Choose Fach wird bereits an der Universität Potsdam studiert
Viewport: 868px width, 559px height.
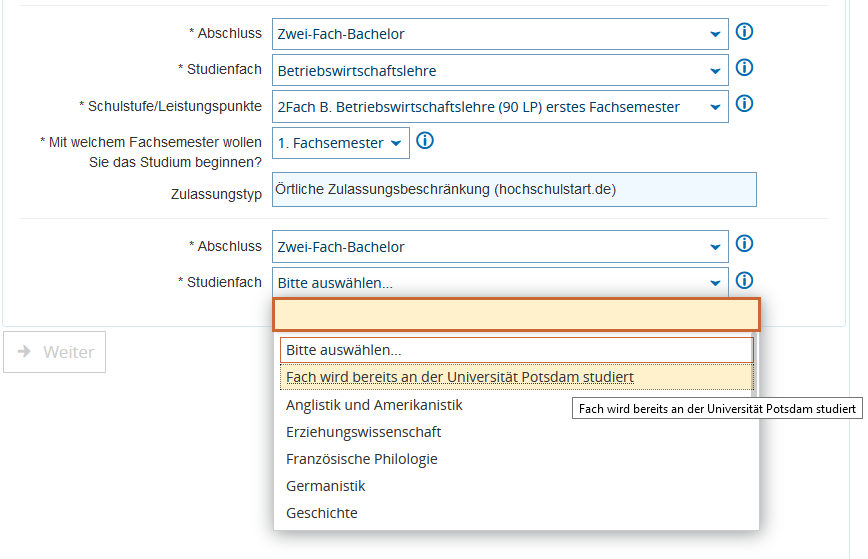coord(516,377)
